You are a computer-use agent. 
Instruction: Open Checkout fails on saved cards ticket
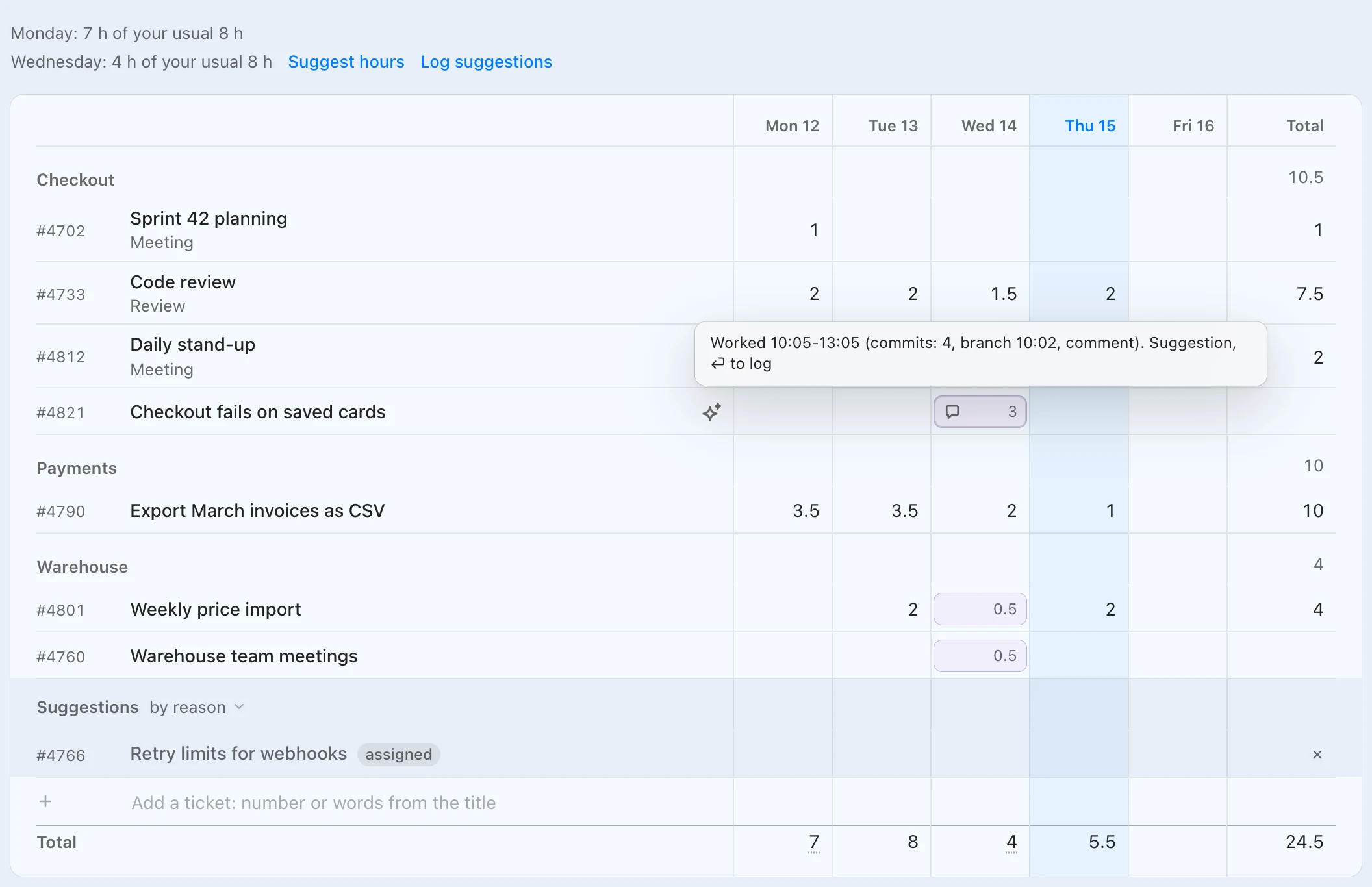coord(258,412)
